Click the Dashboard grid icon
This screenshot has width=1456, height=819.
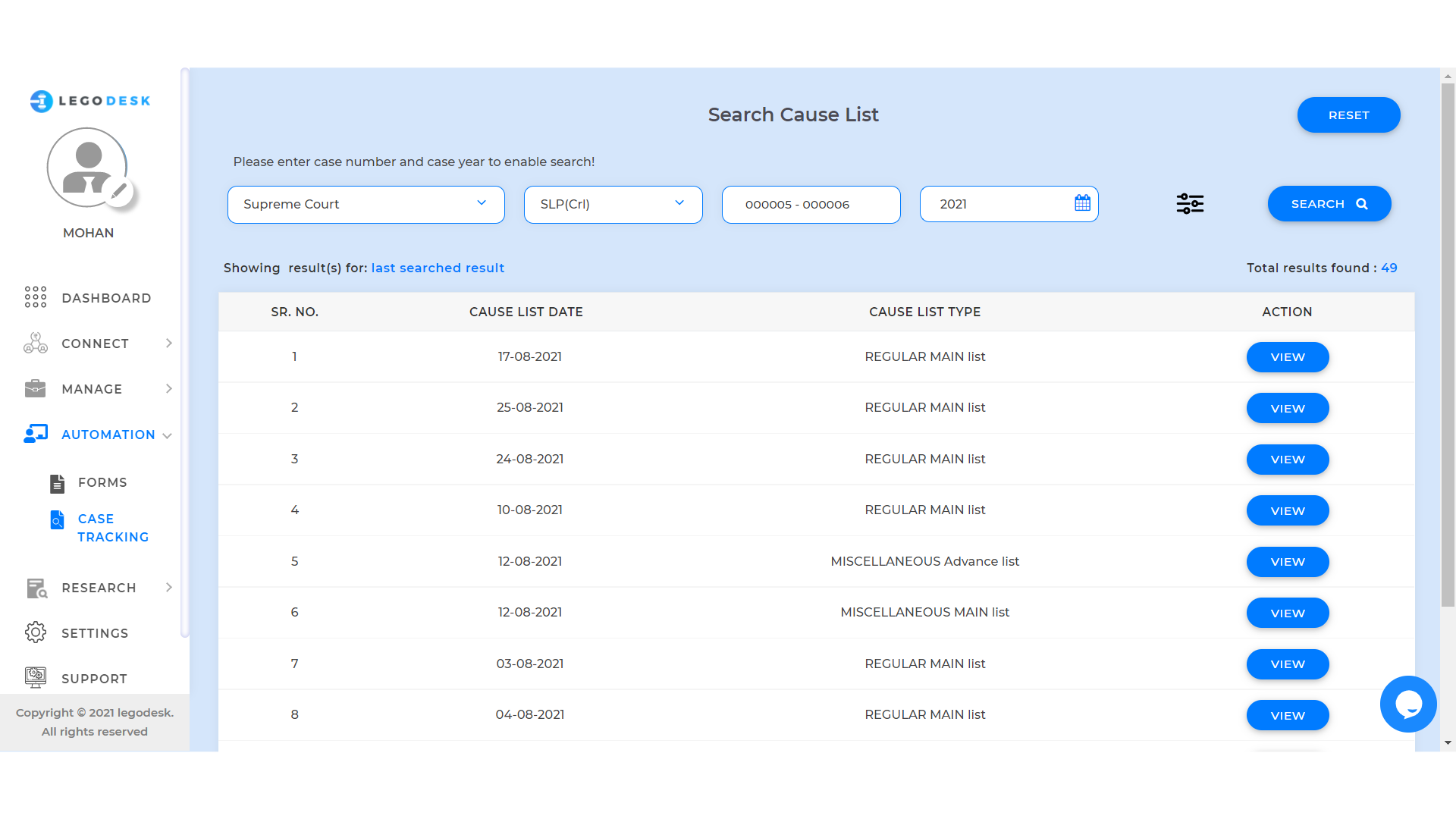36,297
